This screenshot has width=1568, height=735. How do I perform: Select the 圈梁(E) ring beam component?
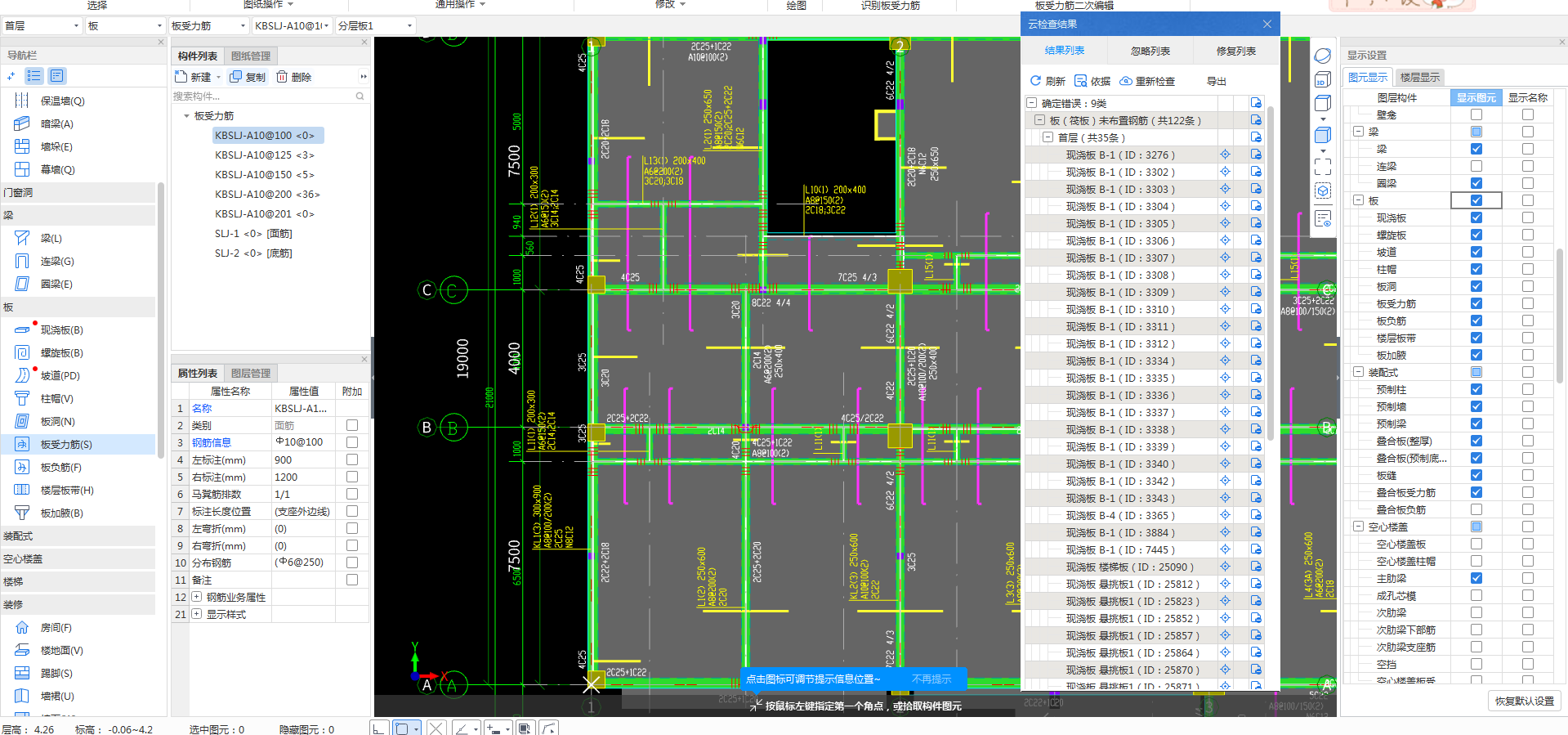click(56, 285)
